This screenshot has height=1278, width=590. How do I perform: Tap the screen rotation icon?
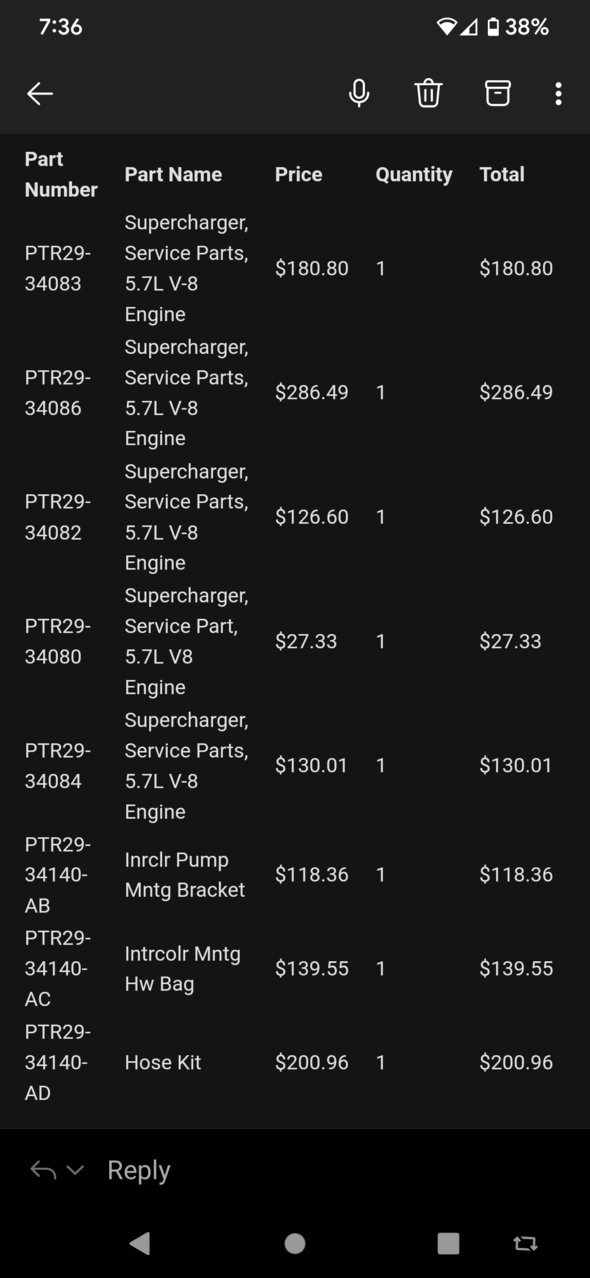click(x=525, y=1243)
